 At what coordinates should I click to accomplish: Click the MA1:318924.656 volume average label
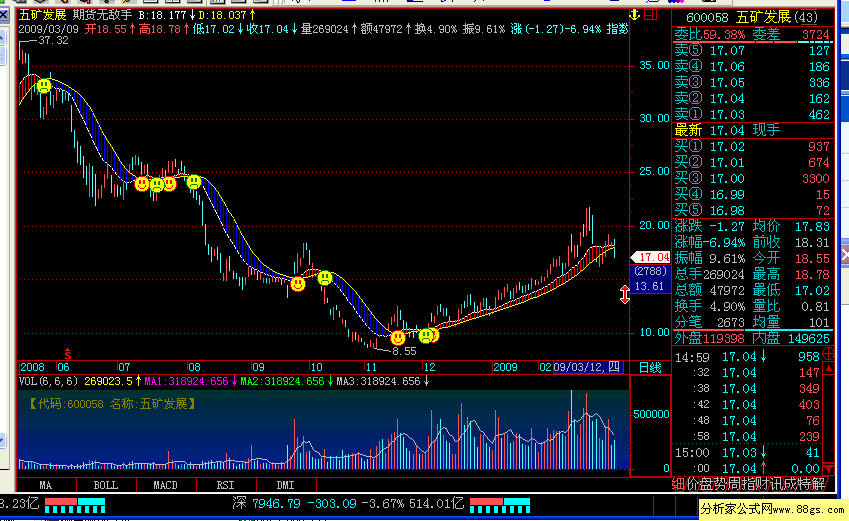coord(186,381)
